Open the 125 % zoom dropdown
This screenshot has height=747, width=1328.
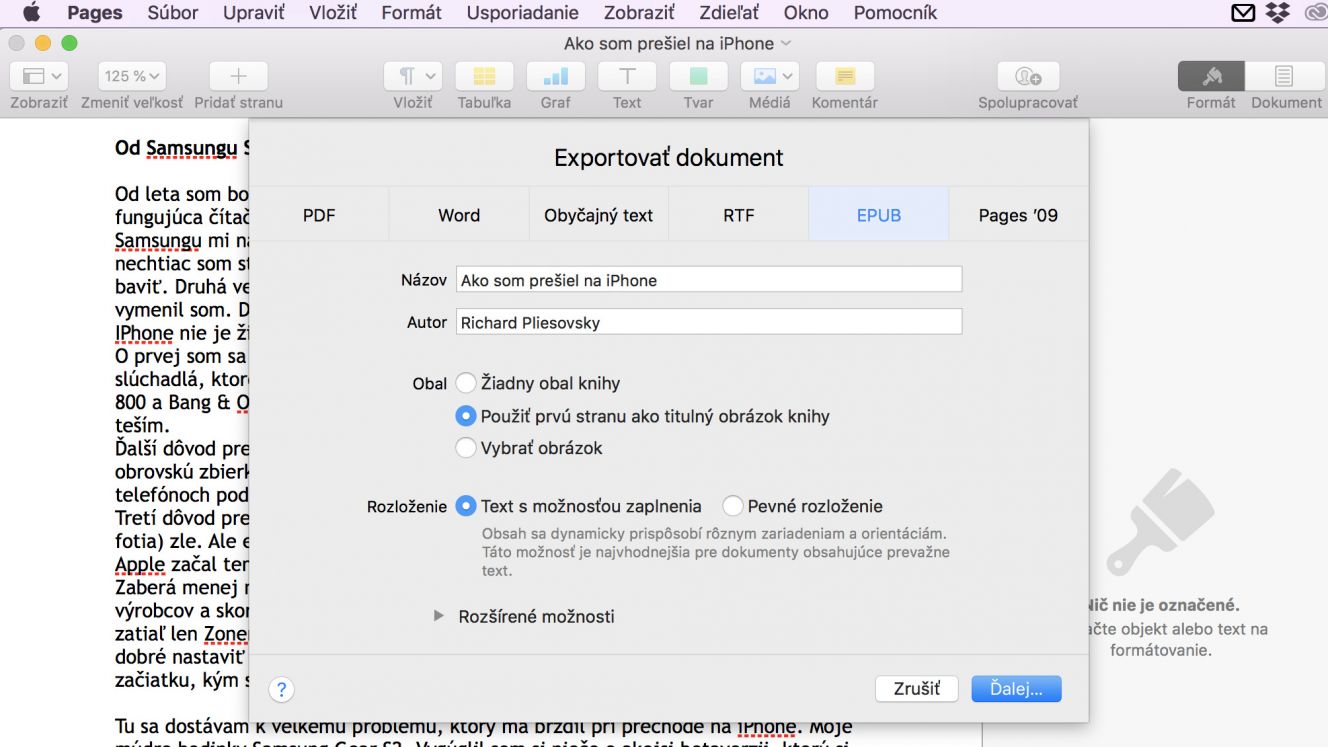point(132,76)
